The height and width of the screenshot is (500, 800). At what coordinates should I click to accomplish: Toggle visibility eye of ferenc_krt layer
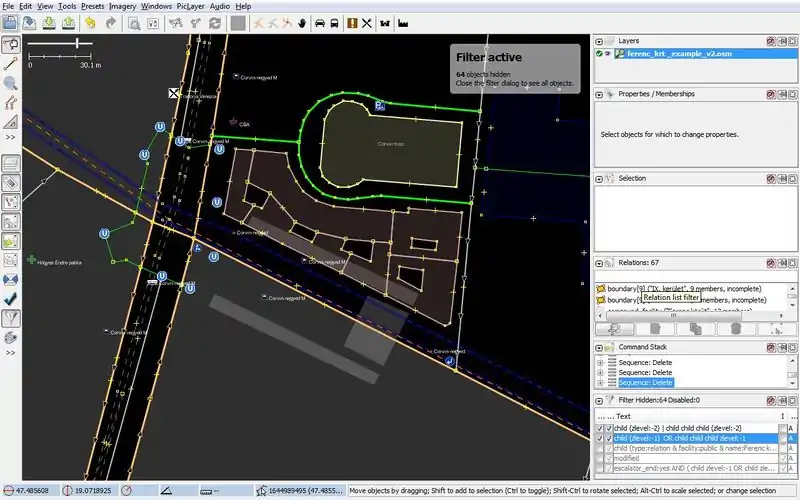608,53
